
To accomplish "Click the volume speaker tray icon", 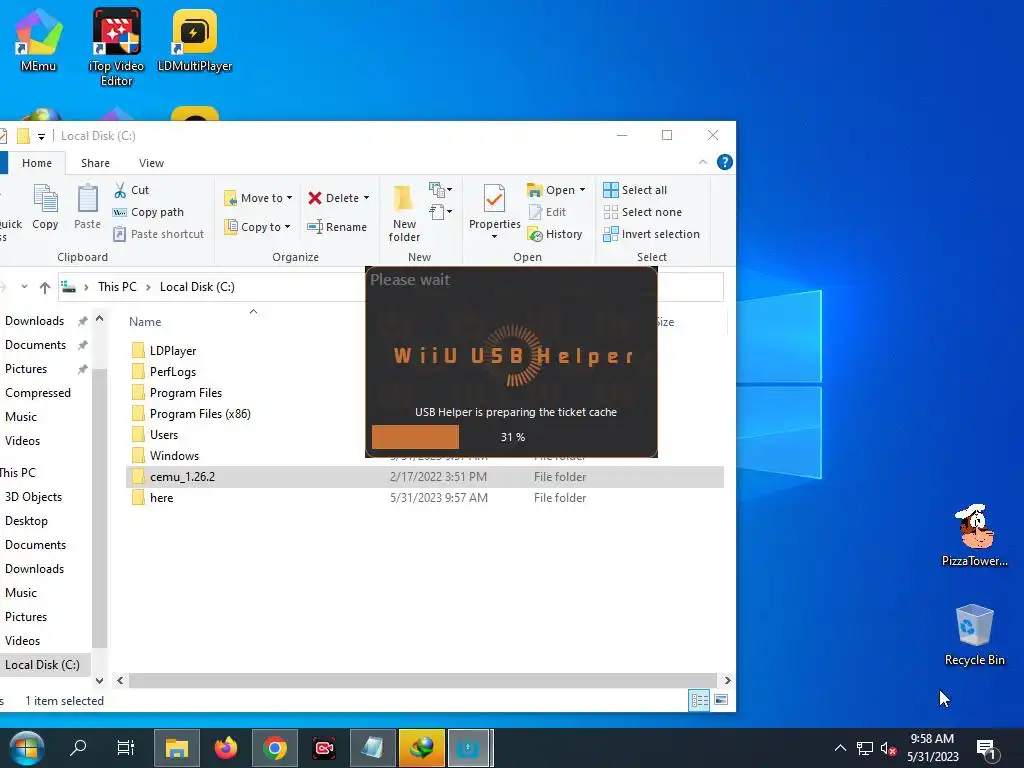I will click(x=888, y=748).
